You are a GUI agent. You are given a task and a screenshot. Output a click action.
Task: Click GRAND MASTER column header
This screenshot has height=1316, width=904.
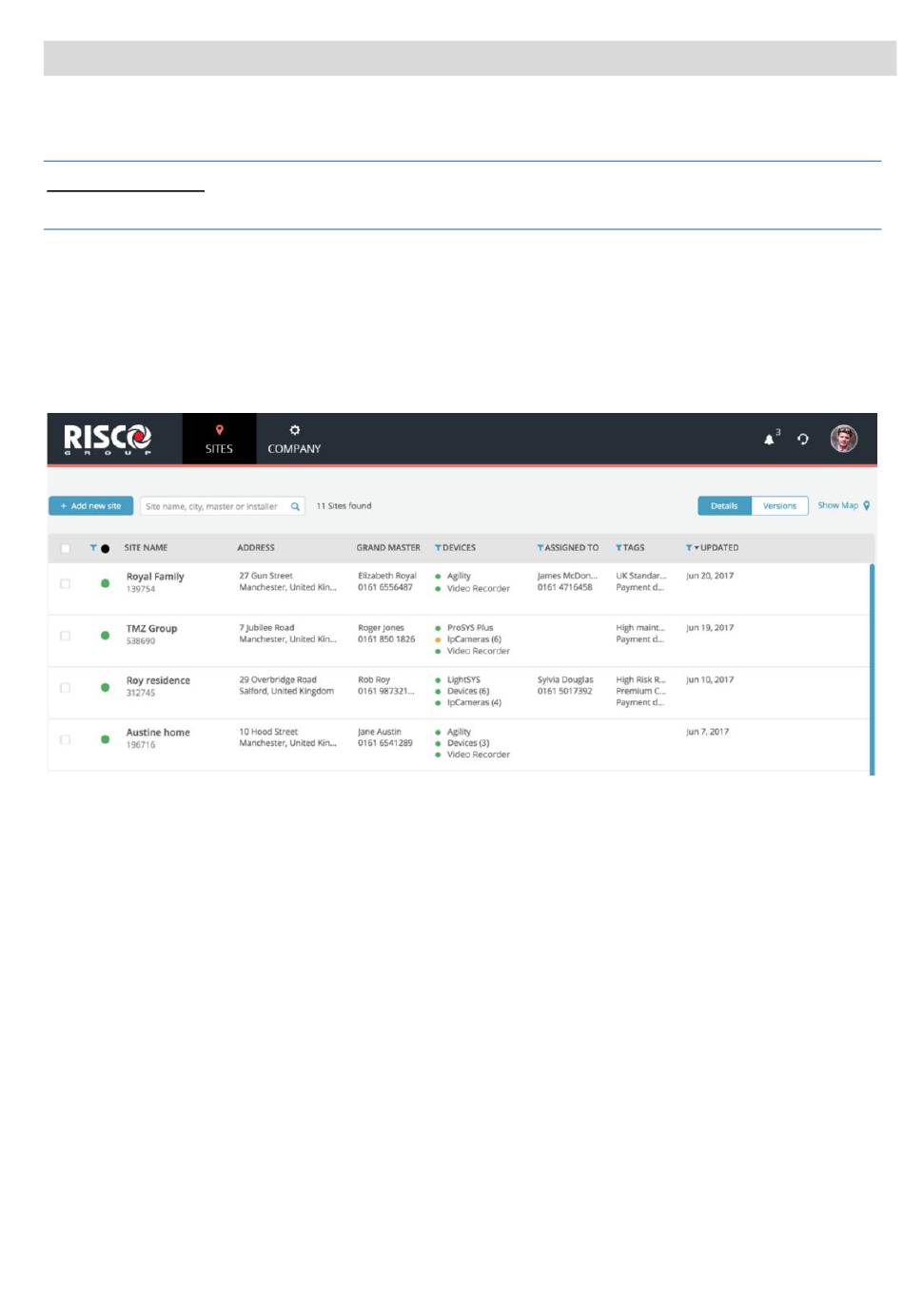coord(388,548)
